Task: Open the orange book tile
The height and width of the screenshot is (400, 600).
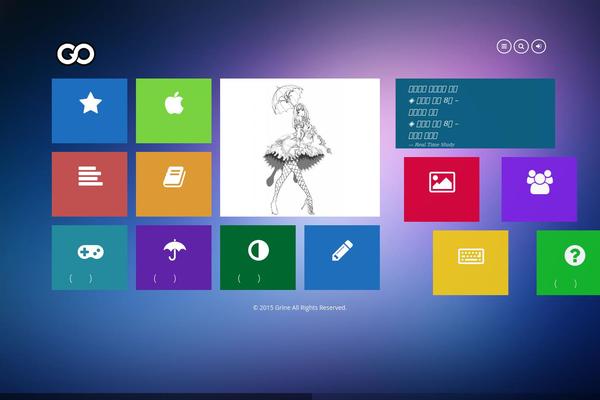Action: coord(174,184)
